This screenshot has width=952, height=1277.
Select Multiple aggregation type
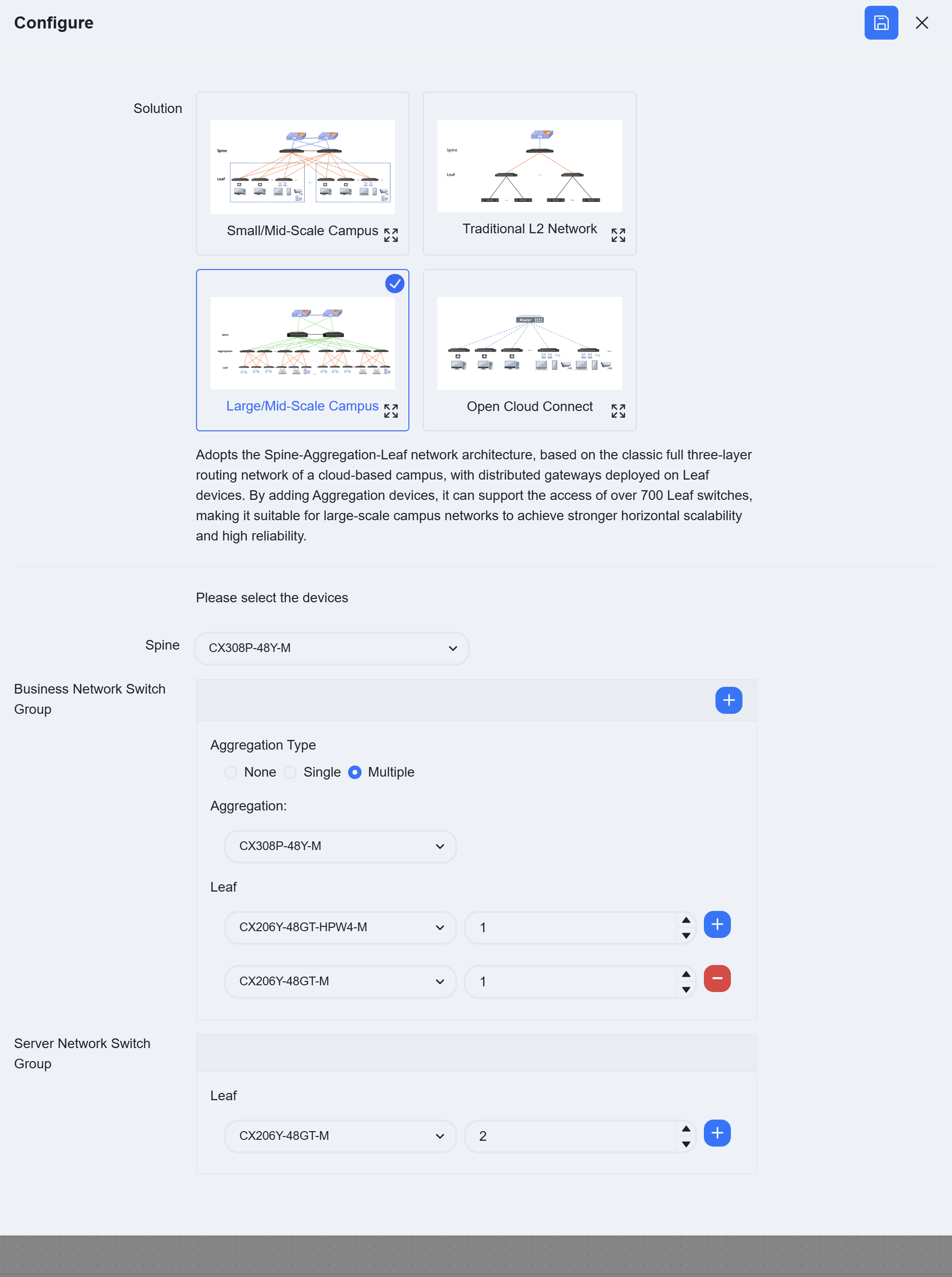click(355, 772)
